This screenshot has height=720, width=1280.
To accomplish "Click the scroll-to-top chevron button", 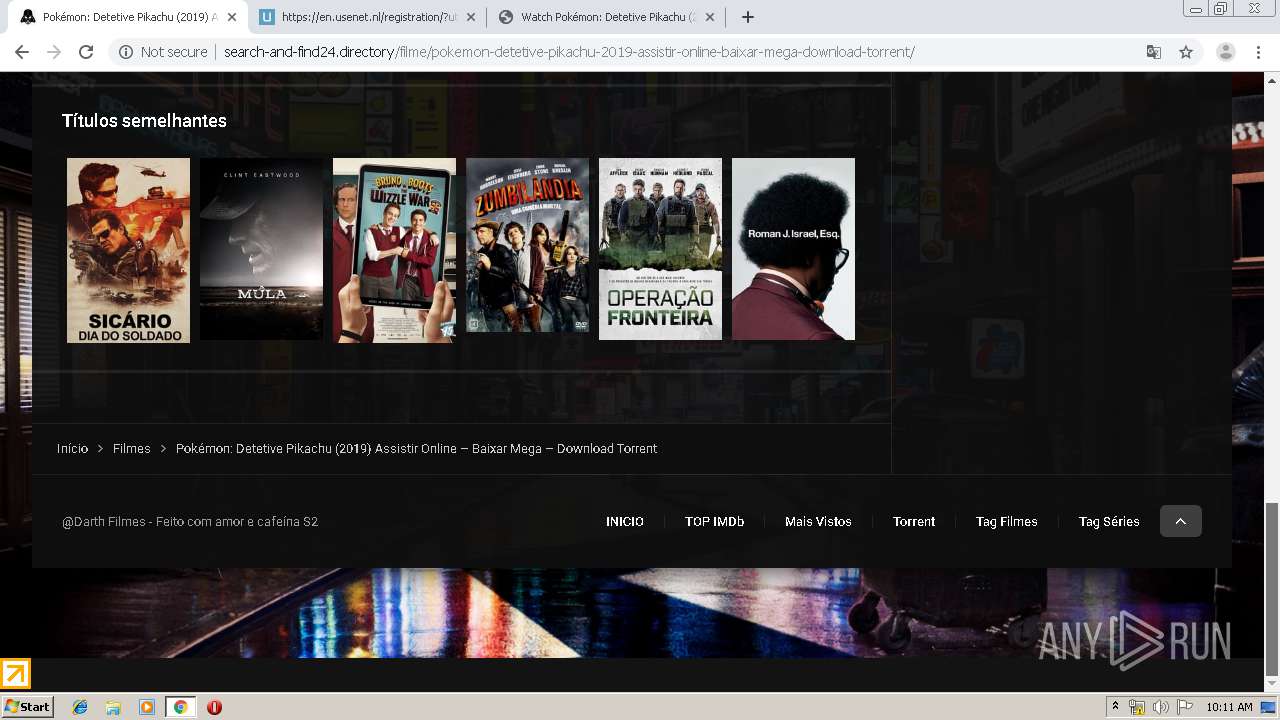I will pos(1181,521).
